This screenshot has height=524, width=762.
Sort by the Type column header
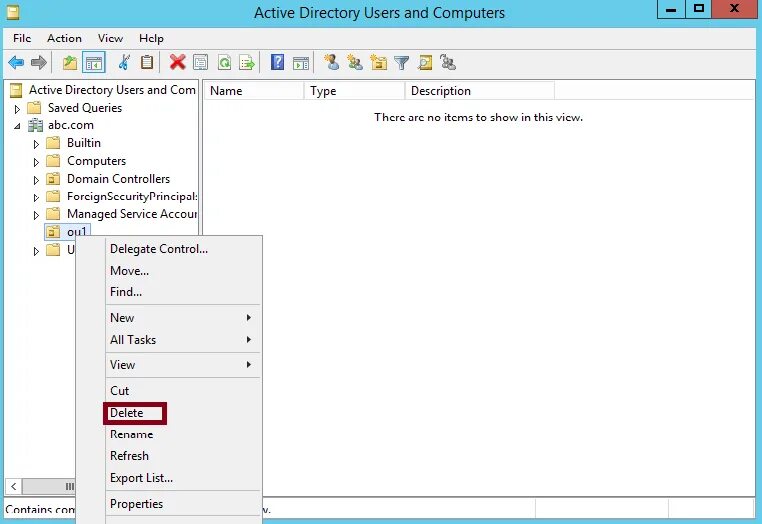(x=355, y=91)
